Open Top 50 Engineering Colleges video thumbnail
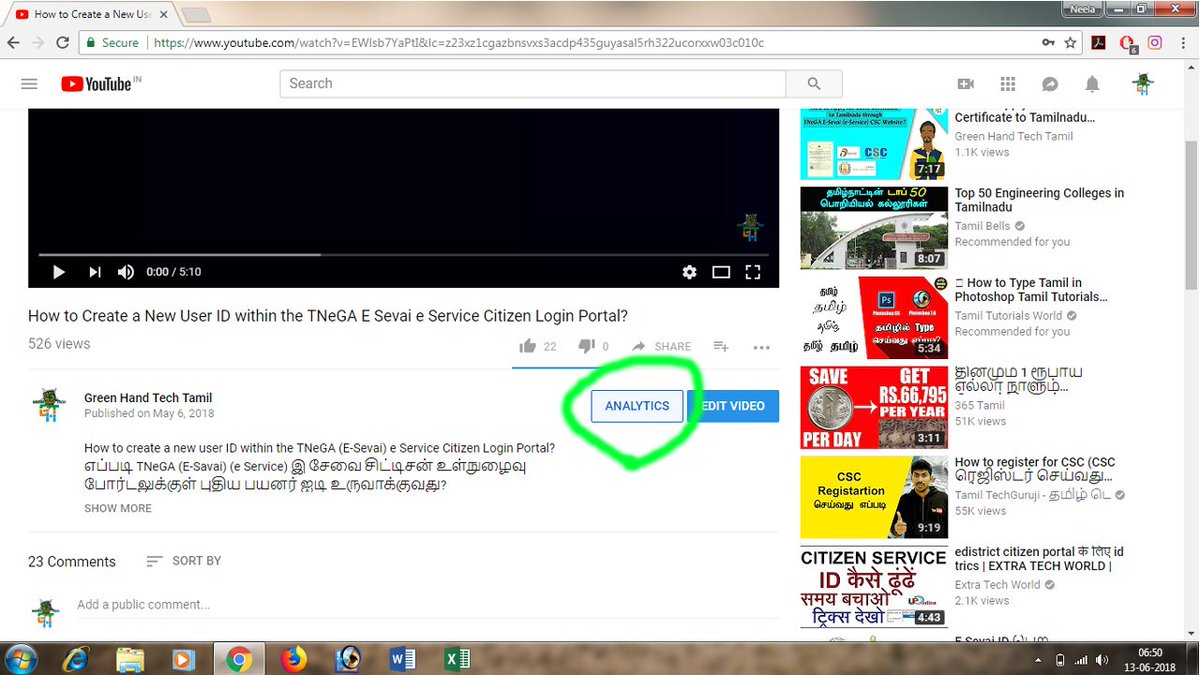The image size is (1200, 675). click(874, 227)
